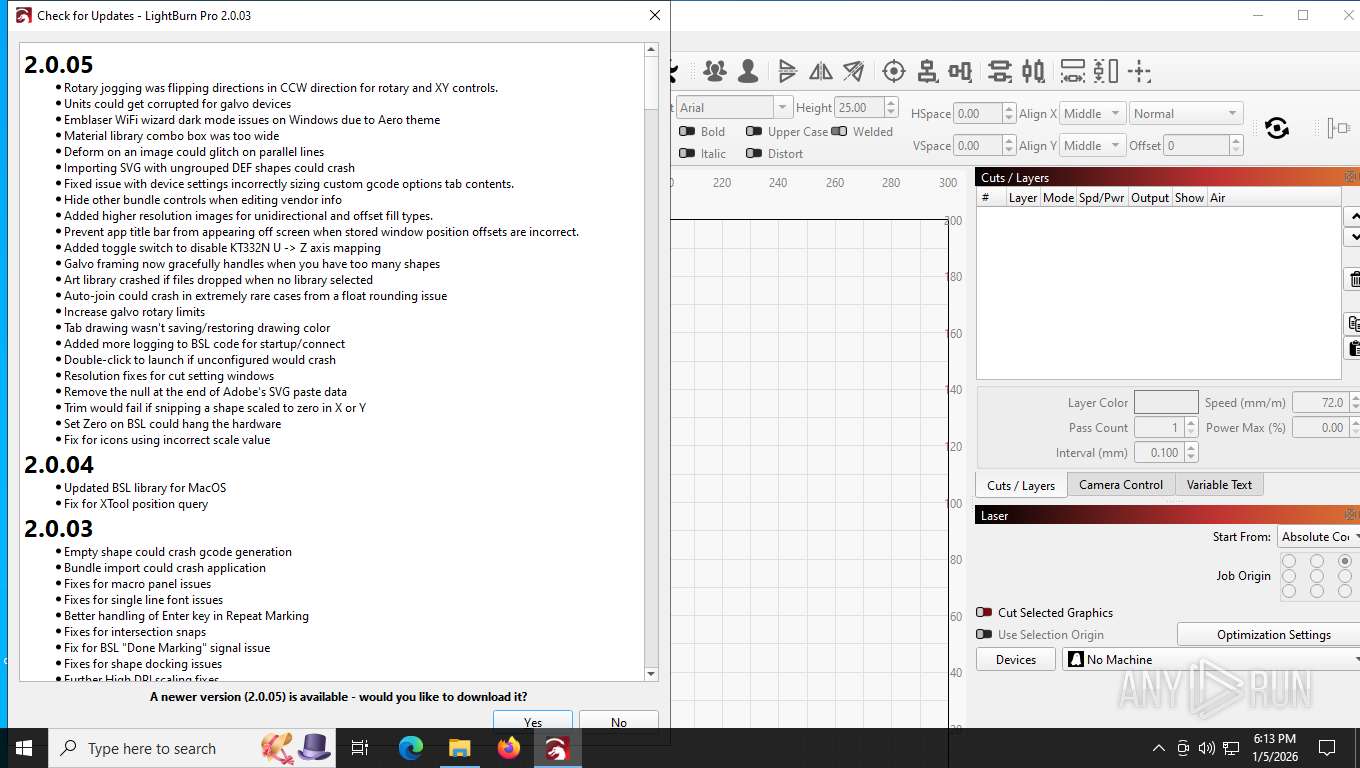This screenshot has height=768, width=1360.
Task: Click Yes to download the update
Action: coord(533,722)
